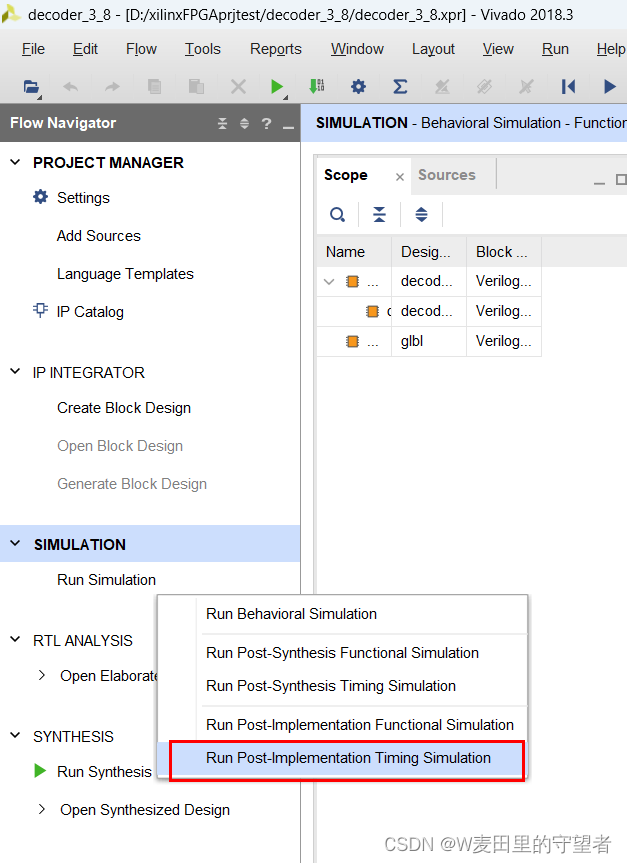The height and width of the screenshot is (863, 627).
Task: Click the Block Type column header
Action: pyautogui.click(x=504, y=252)
